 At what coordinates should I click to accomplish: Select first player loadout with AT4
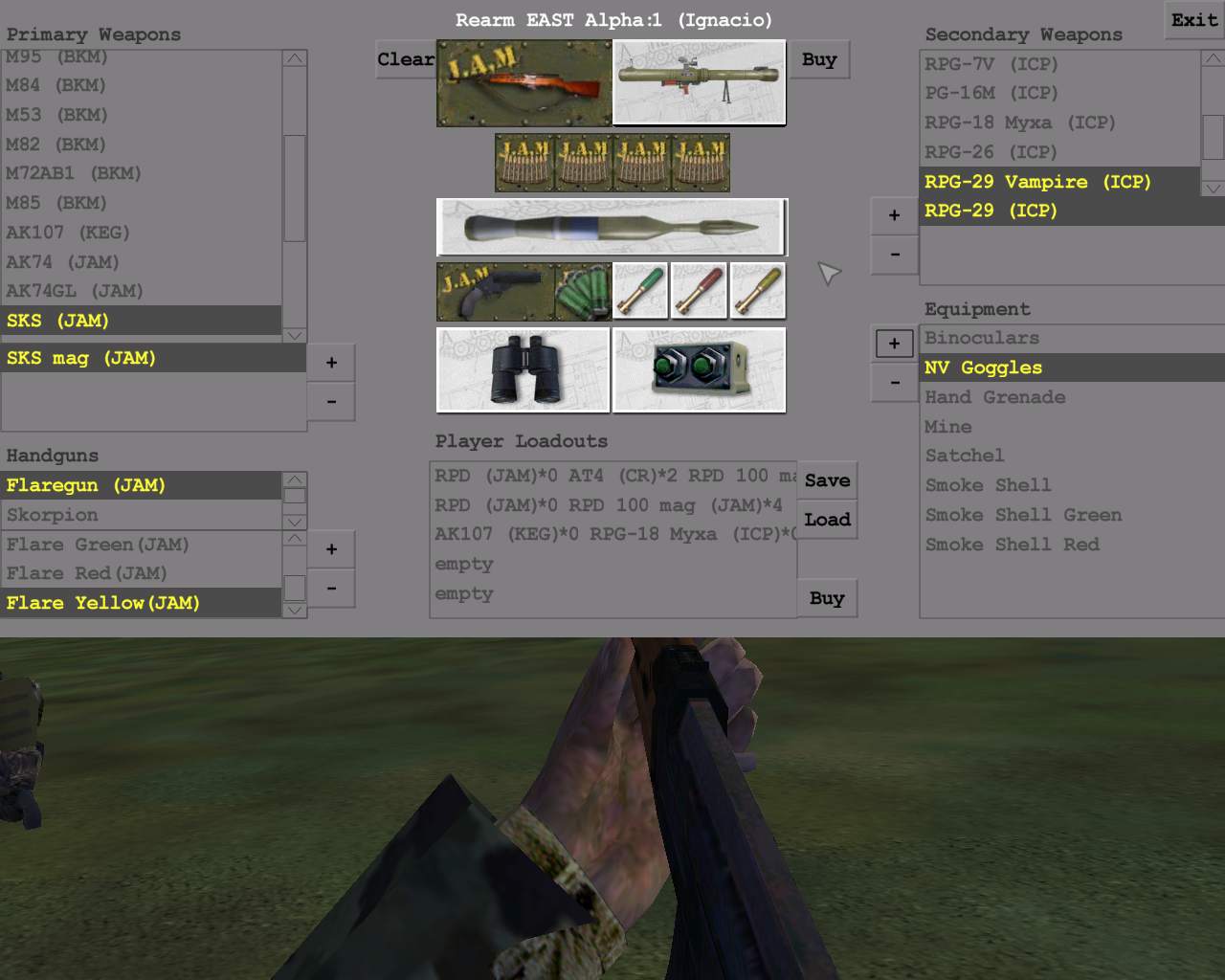tap(613, 476)
